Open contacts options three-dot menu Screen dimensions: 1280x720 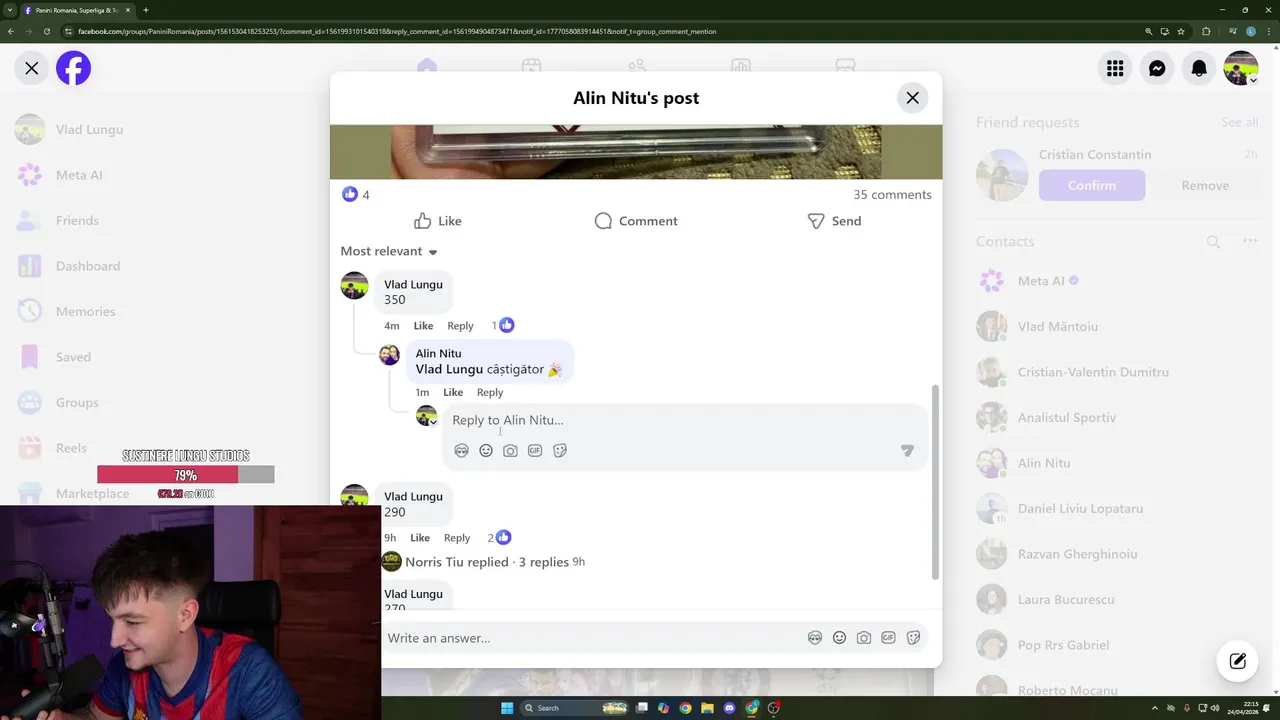tap(1250, 241)
